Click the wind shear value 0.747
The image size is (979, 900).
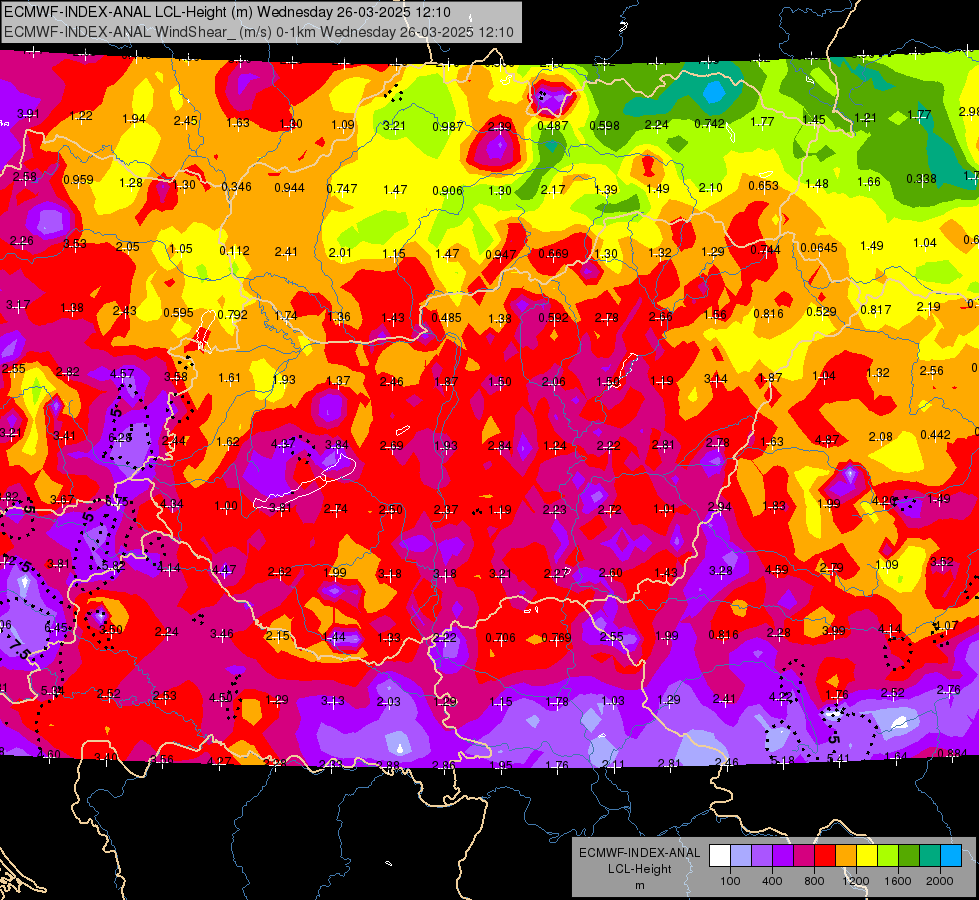pos(342,189)
